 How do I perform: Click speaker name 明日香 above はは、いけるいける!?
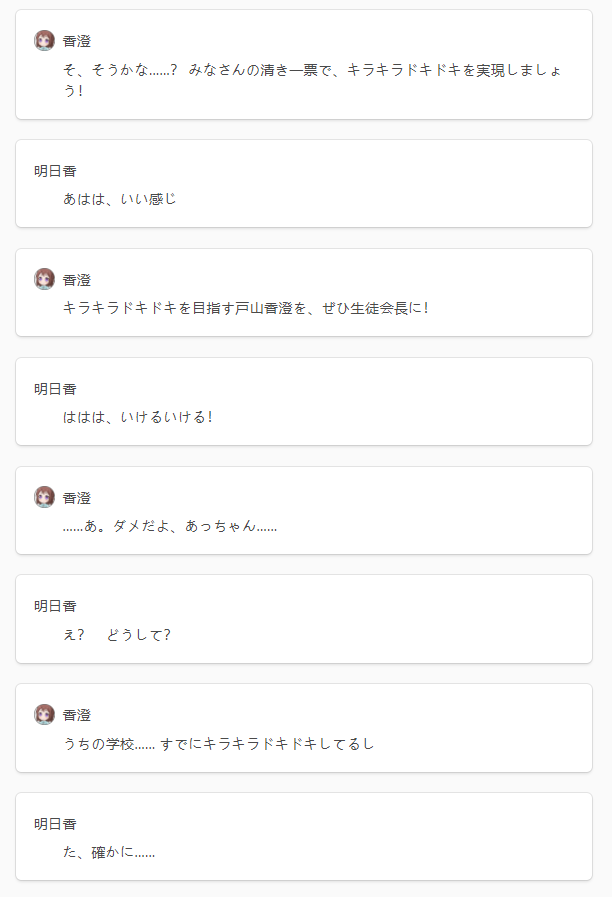click(55, 389)
